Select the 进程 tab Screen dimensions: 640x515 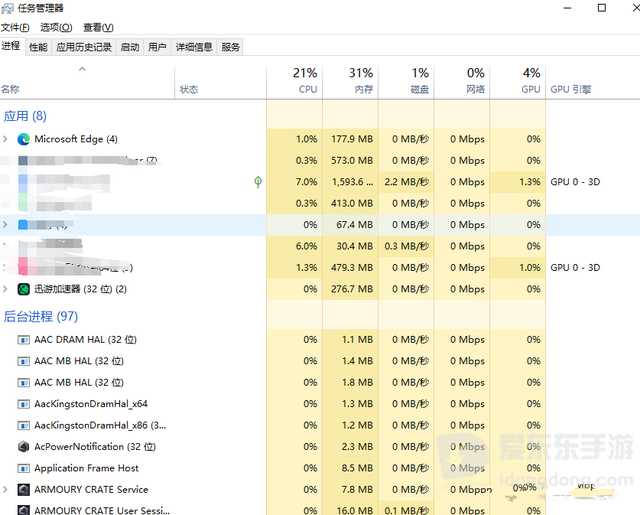11,46
